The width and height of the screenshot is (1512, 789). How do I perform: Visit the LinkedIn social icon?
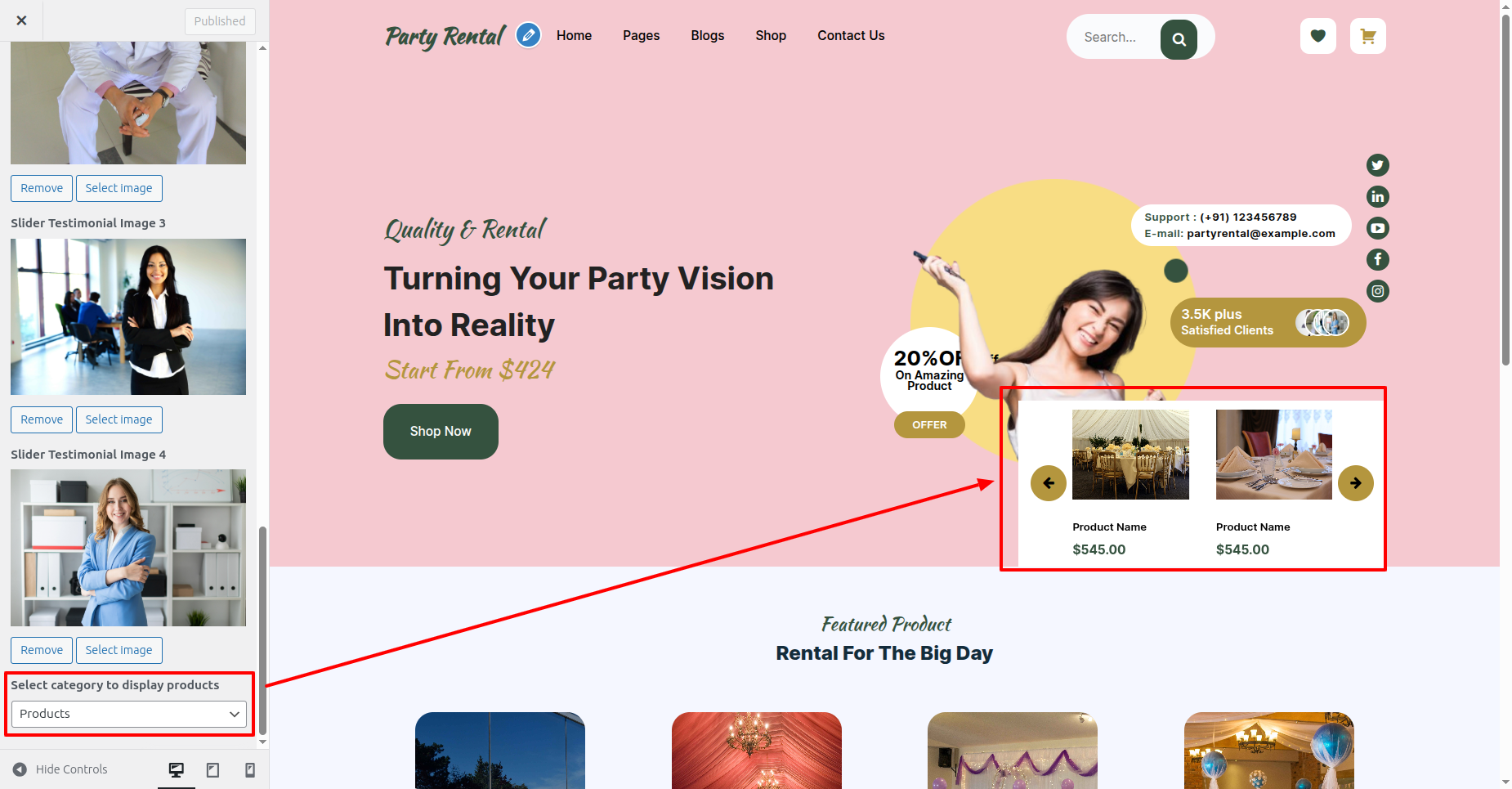tap(1378, 196)
